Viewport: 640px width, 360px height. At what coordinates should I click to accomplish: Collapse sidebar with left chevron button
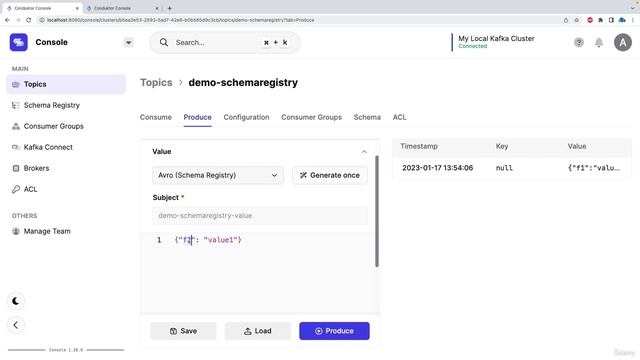coord(16,325)
